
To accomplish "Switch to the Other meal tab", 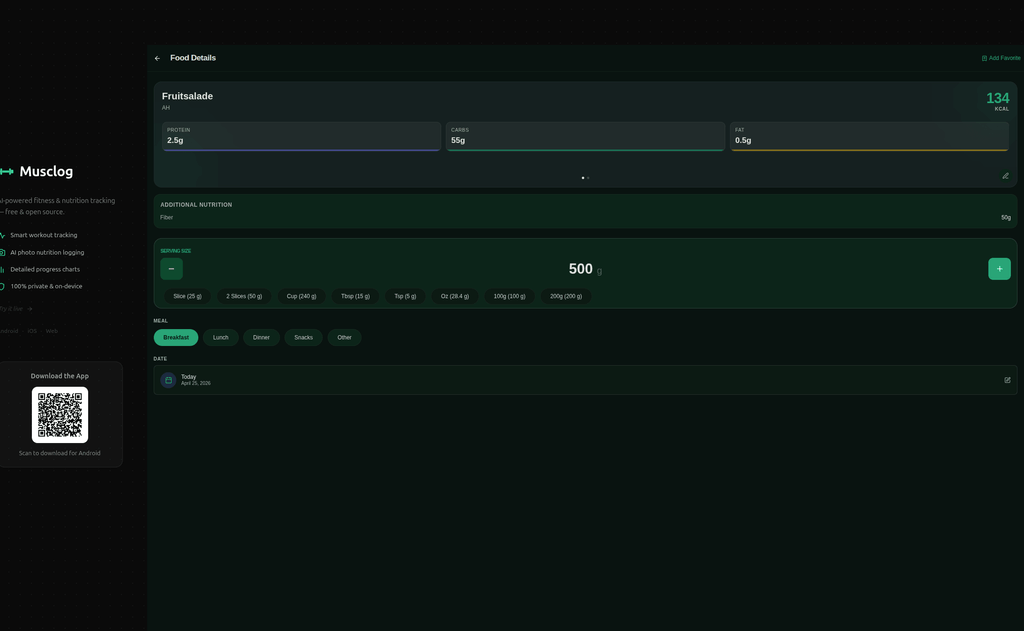I will (x=344, y=337).
